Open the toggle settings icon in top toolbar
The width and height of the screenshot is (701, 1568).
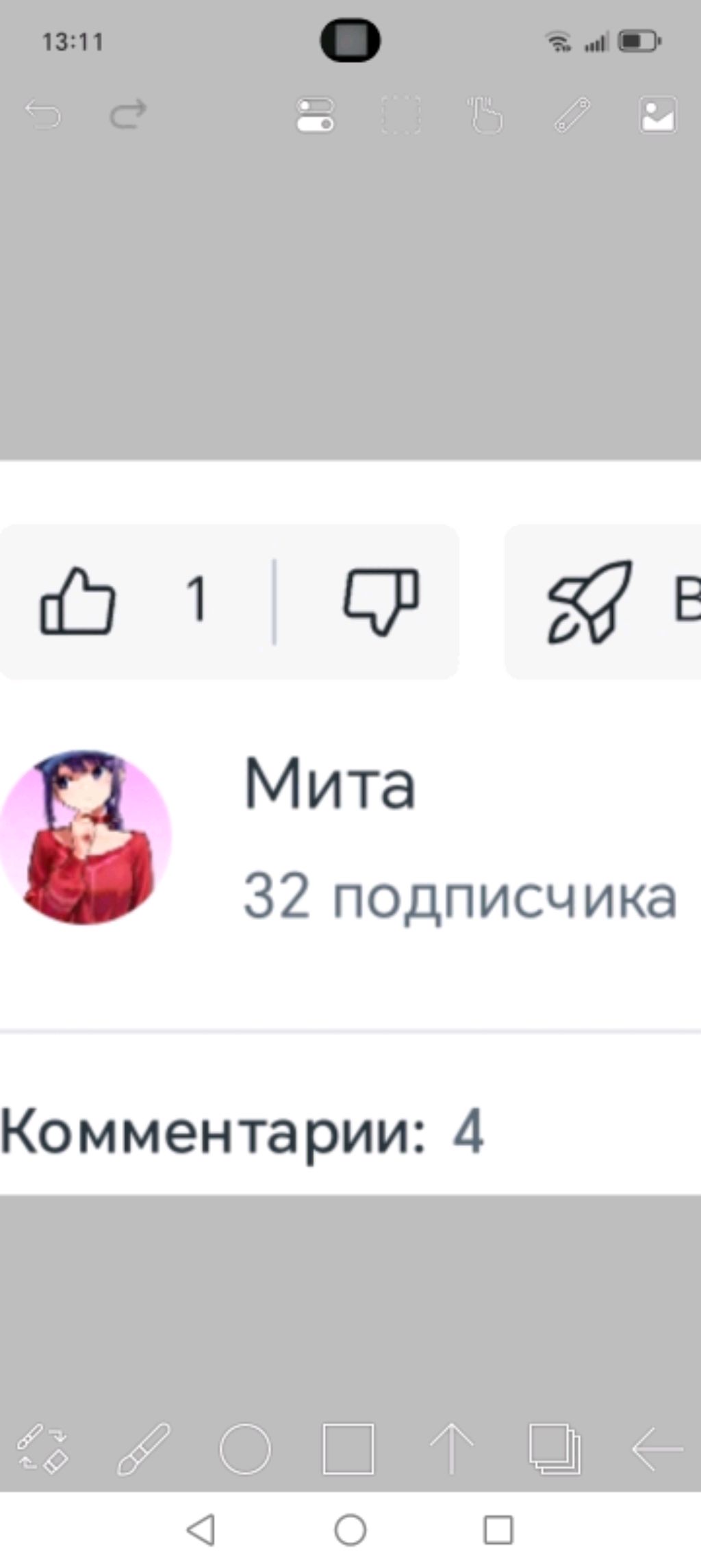coord(316,114)
